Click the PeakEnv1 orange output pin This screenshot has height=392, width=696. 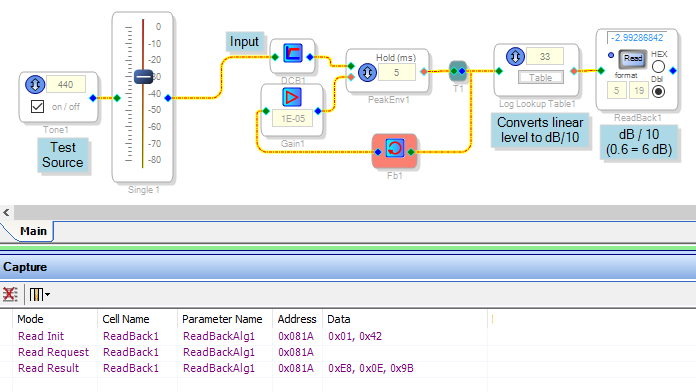click(424, 71)
